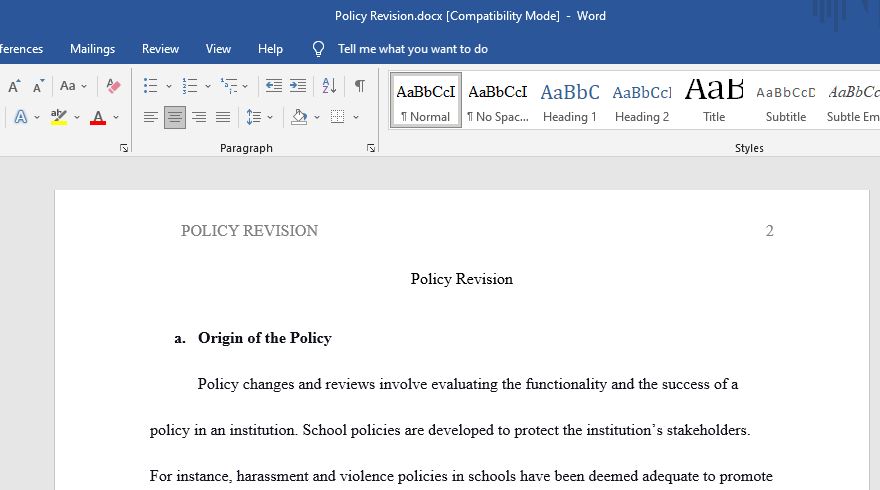
Task: Apply the Title style
Action: (x=714, y=100)
